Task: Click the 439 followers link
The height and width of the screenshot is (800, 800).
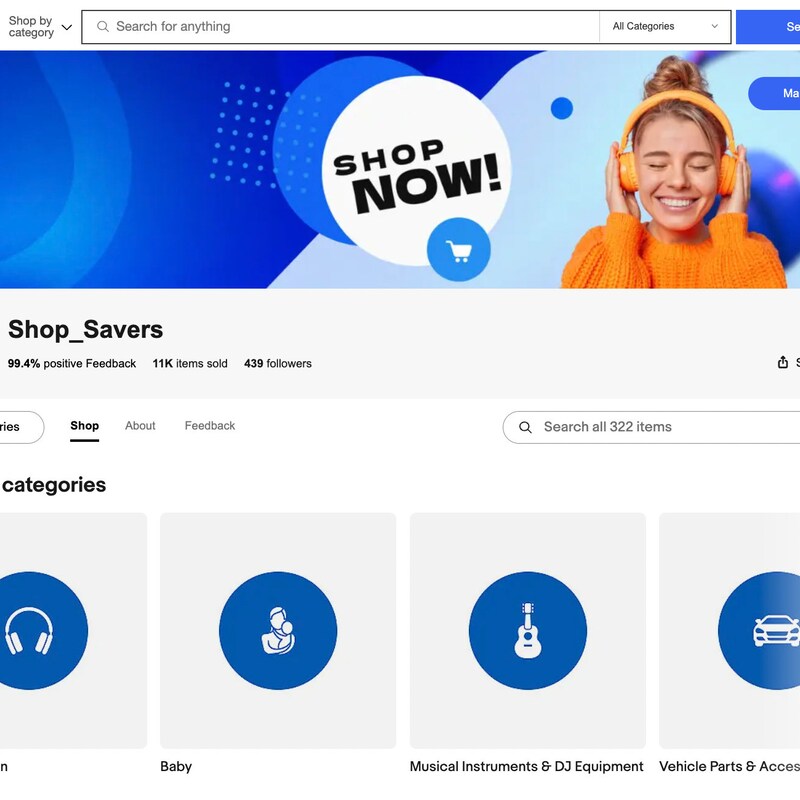Action: [x=278, y=363]
